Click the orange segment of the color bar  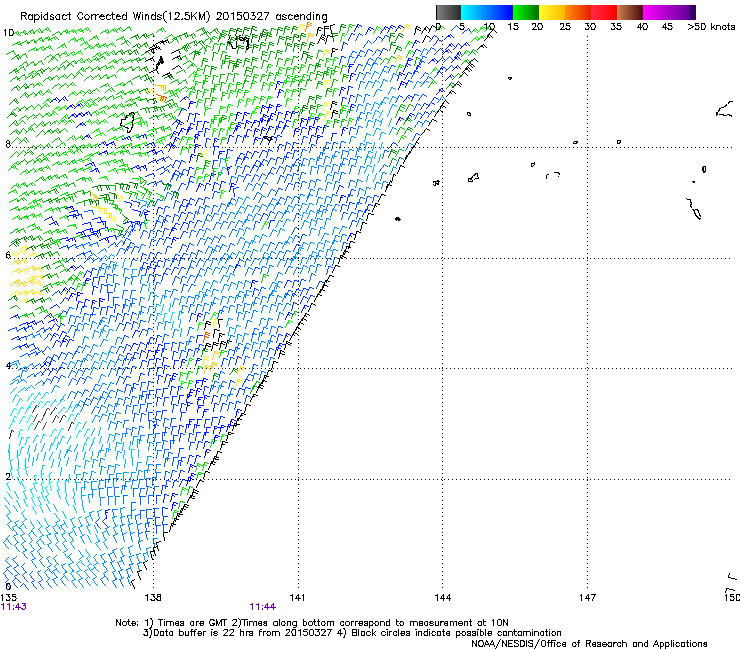(578, 12)
